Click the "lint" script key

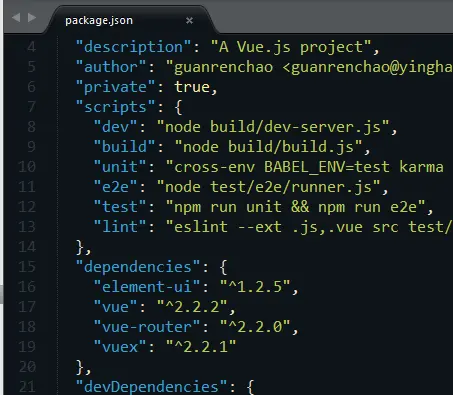coord(120,227)
